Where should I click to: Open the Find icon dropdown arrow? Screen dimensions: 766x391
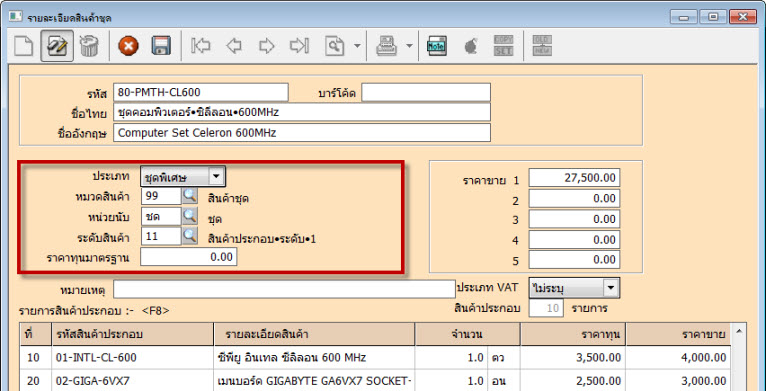point(357,46)
